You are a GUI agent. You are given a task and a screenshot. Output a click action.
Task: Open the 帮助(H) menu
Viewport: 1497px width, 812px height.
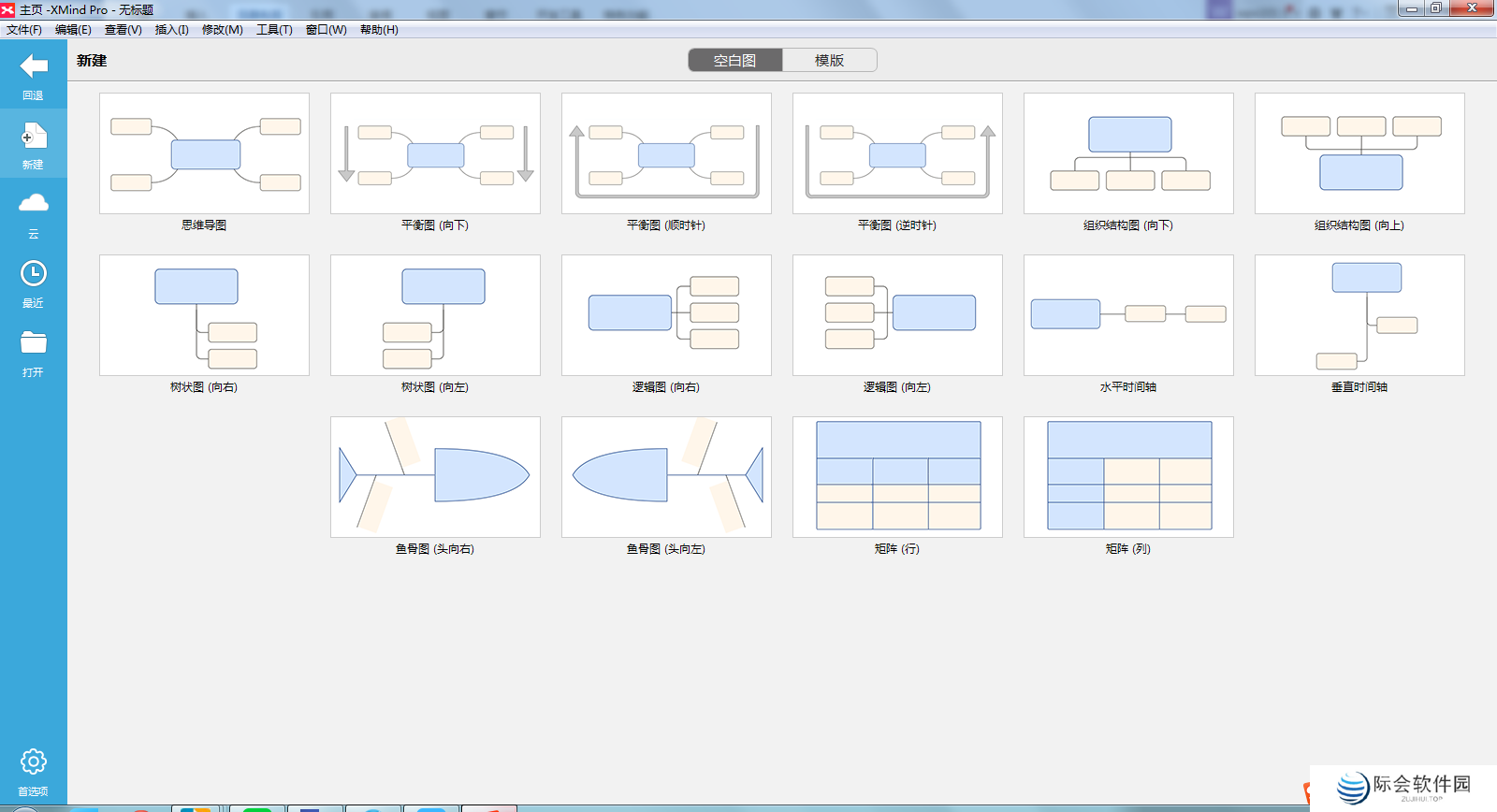[x=379, y=30]
